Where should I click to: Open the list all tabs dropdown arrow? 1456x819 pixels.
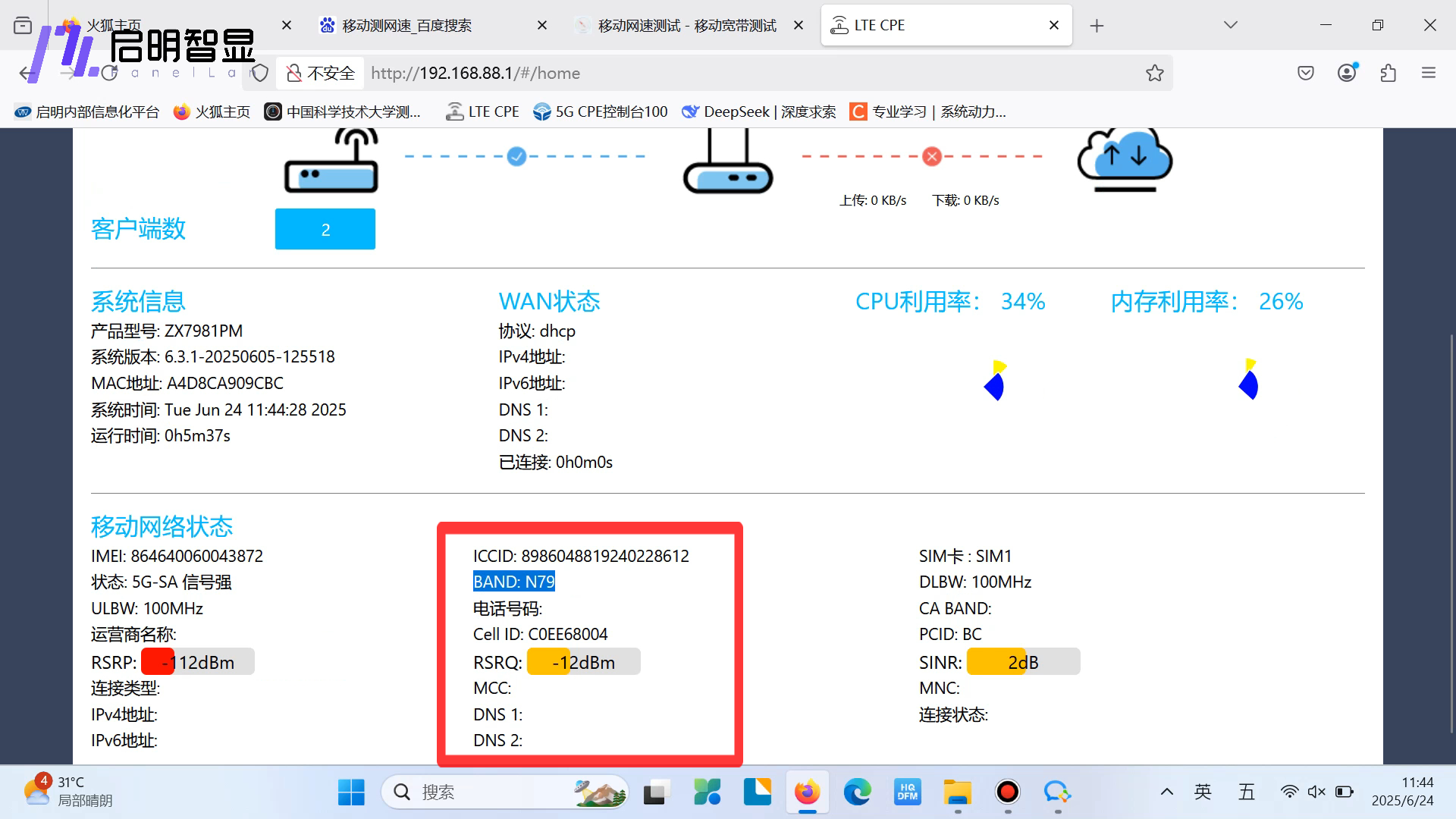[1230, 25]
